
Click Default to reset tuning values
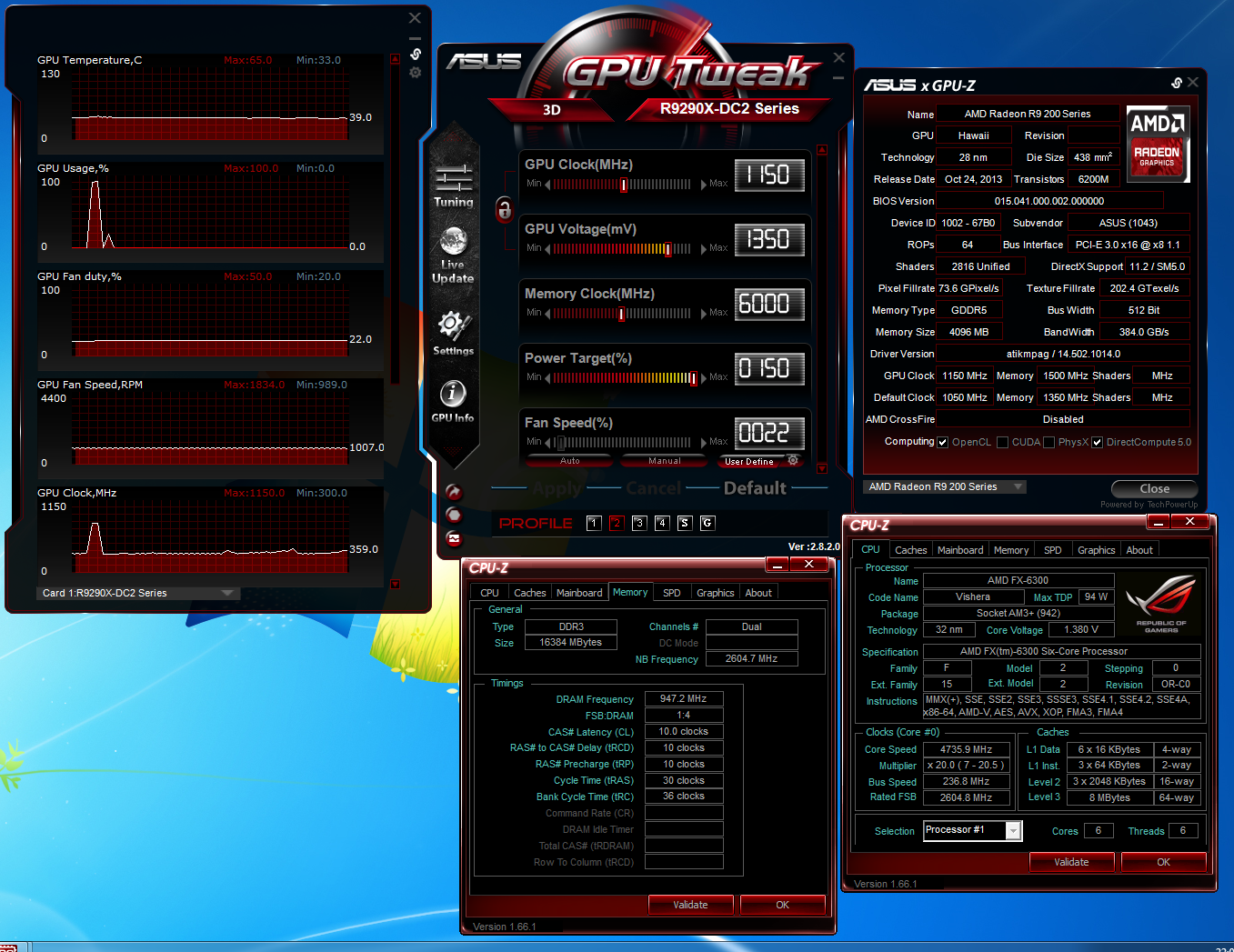755,488
